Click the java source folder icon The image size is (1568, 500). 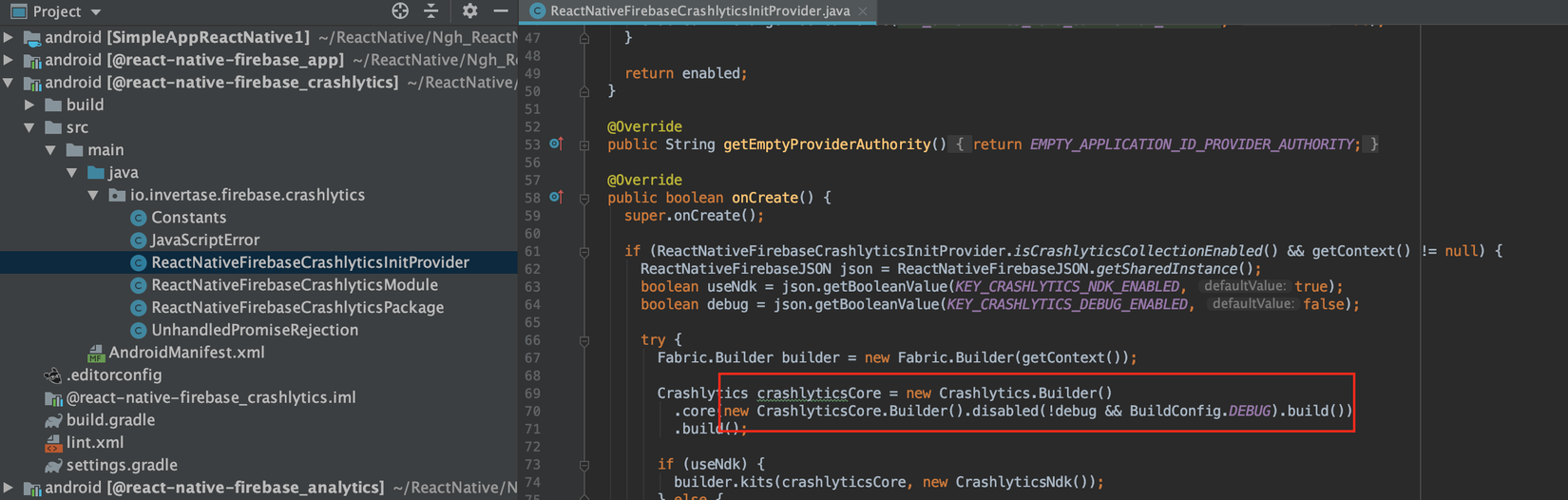click(96, 173)
